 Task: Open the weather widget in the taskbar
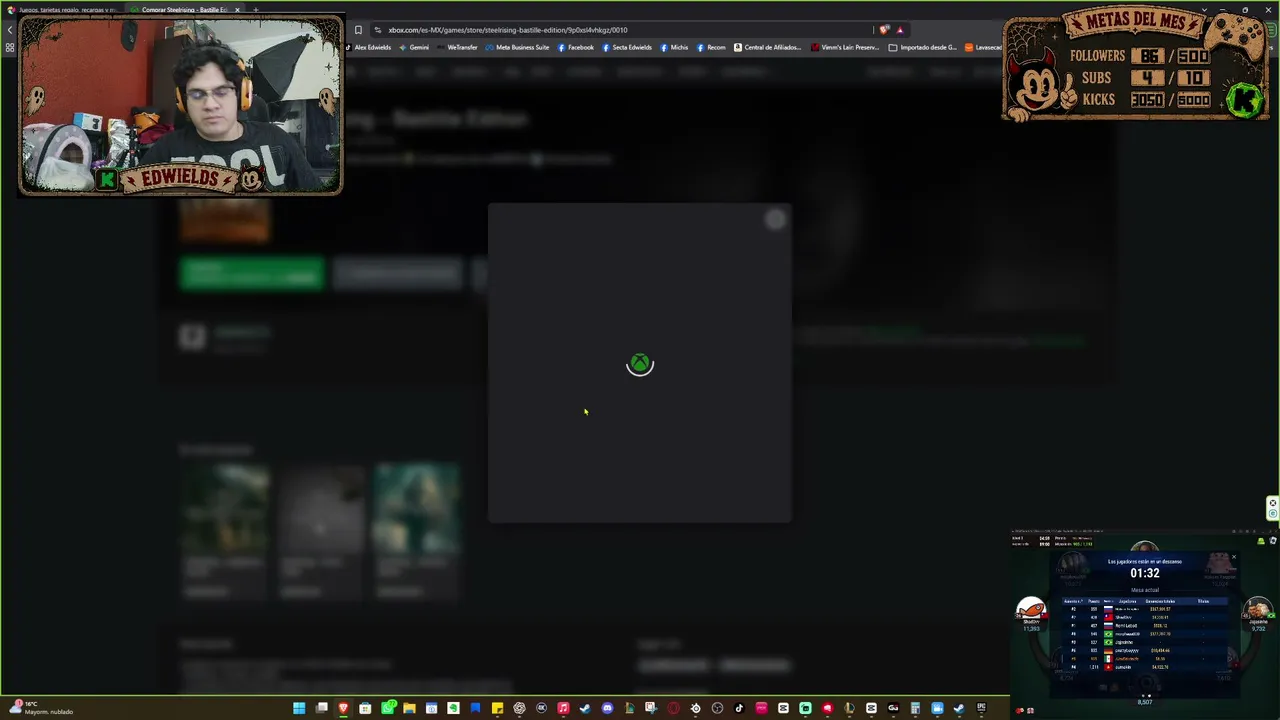tap(42, 708)
